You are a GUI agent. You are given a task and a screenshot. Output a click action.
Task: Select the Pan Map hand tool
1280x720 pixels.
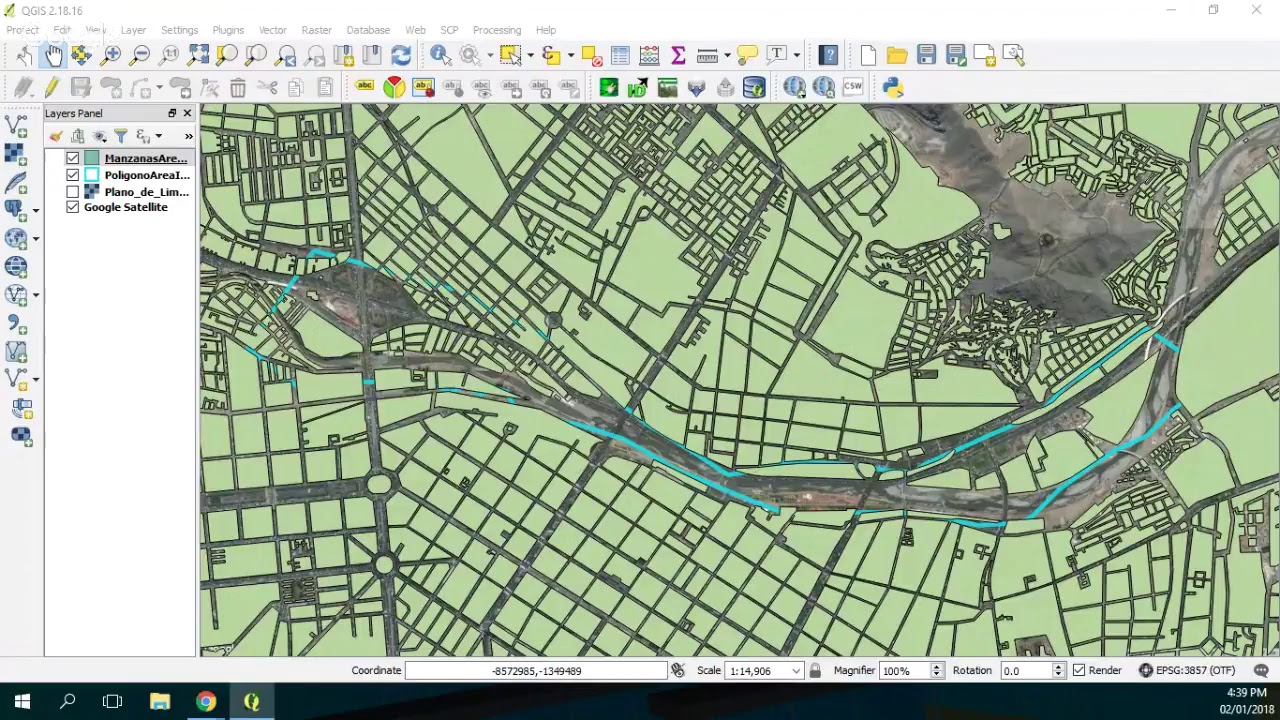(53, 55)
